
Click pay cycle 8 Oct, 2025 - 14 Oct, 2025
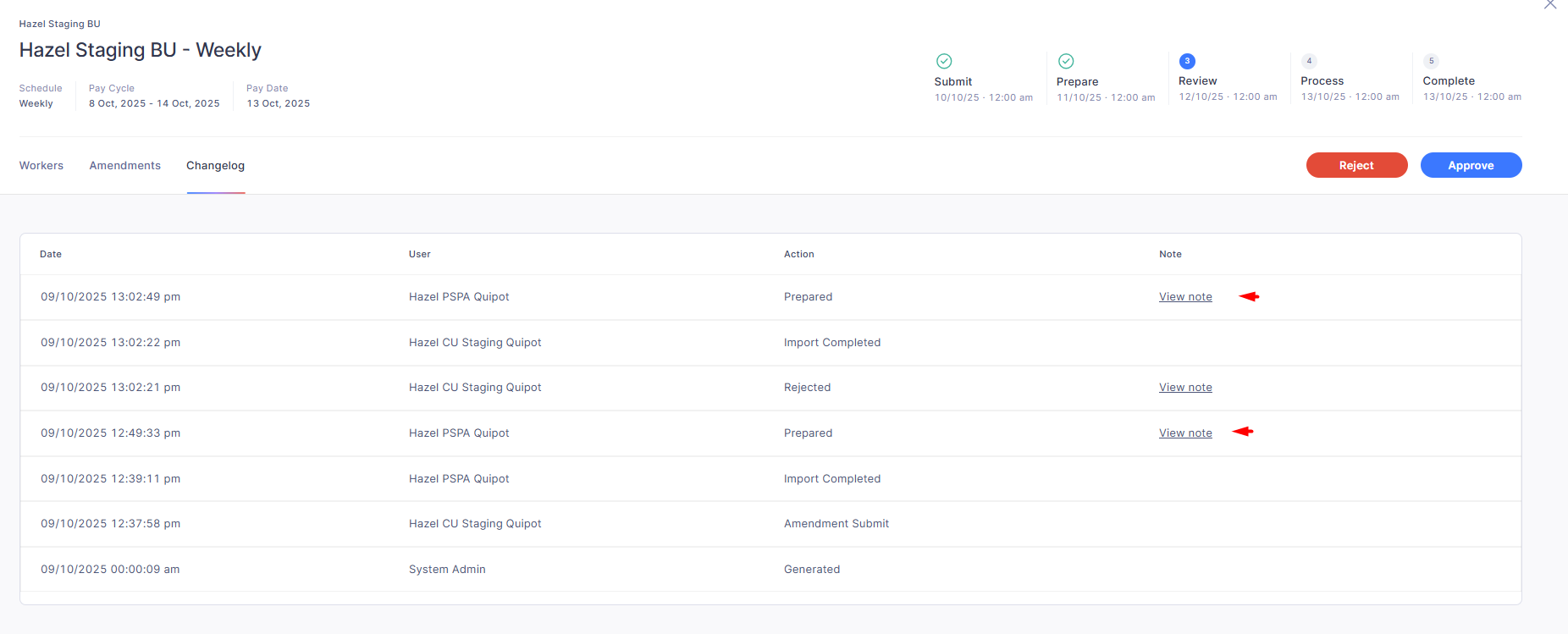pyautogui.click(x=154, y=103)
